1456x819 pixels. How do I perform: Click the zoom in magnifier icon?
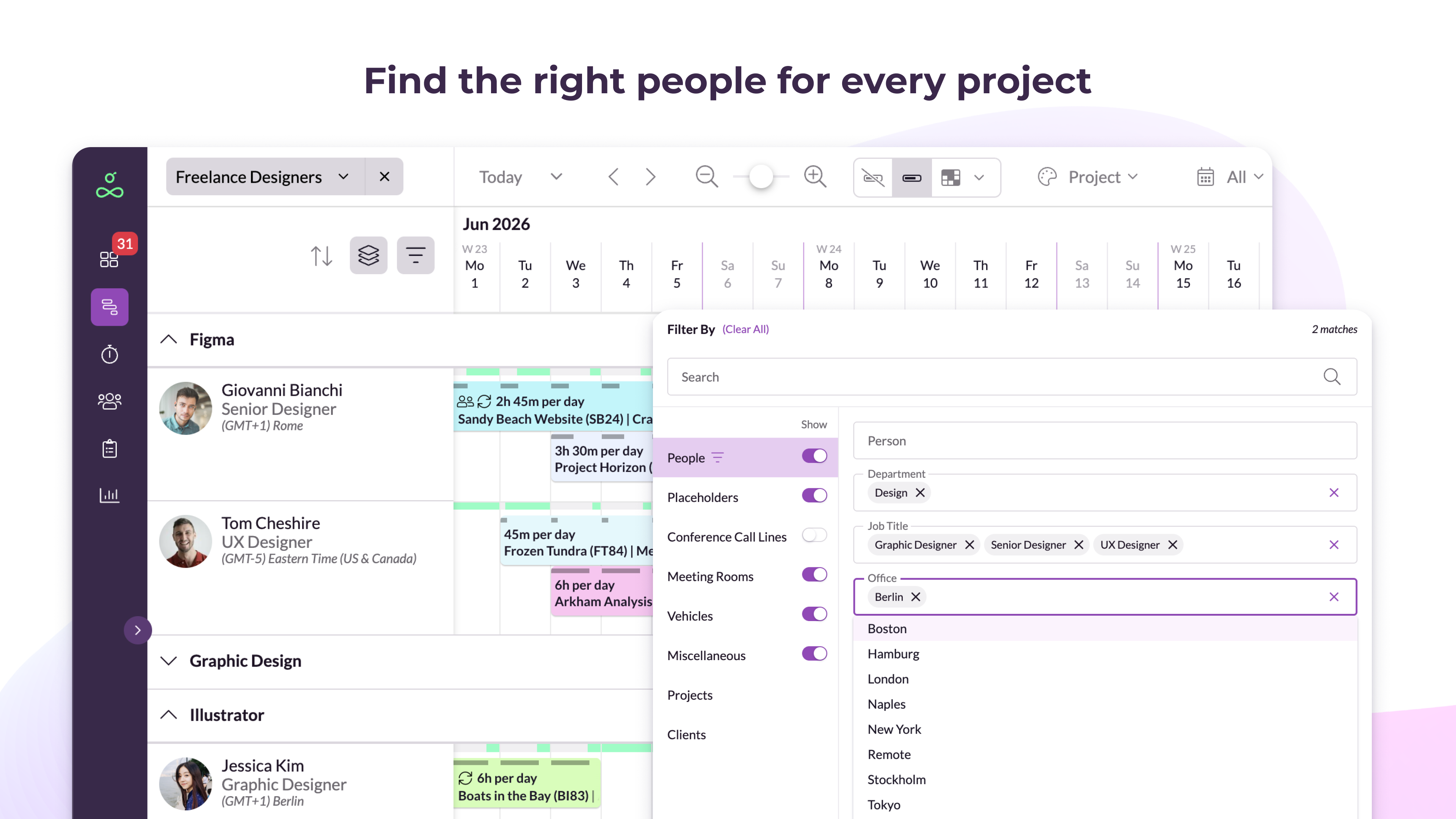point(815,177)
